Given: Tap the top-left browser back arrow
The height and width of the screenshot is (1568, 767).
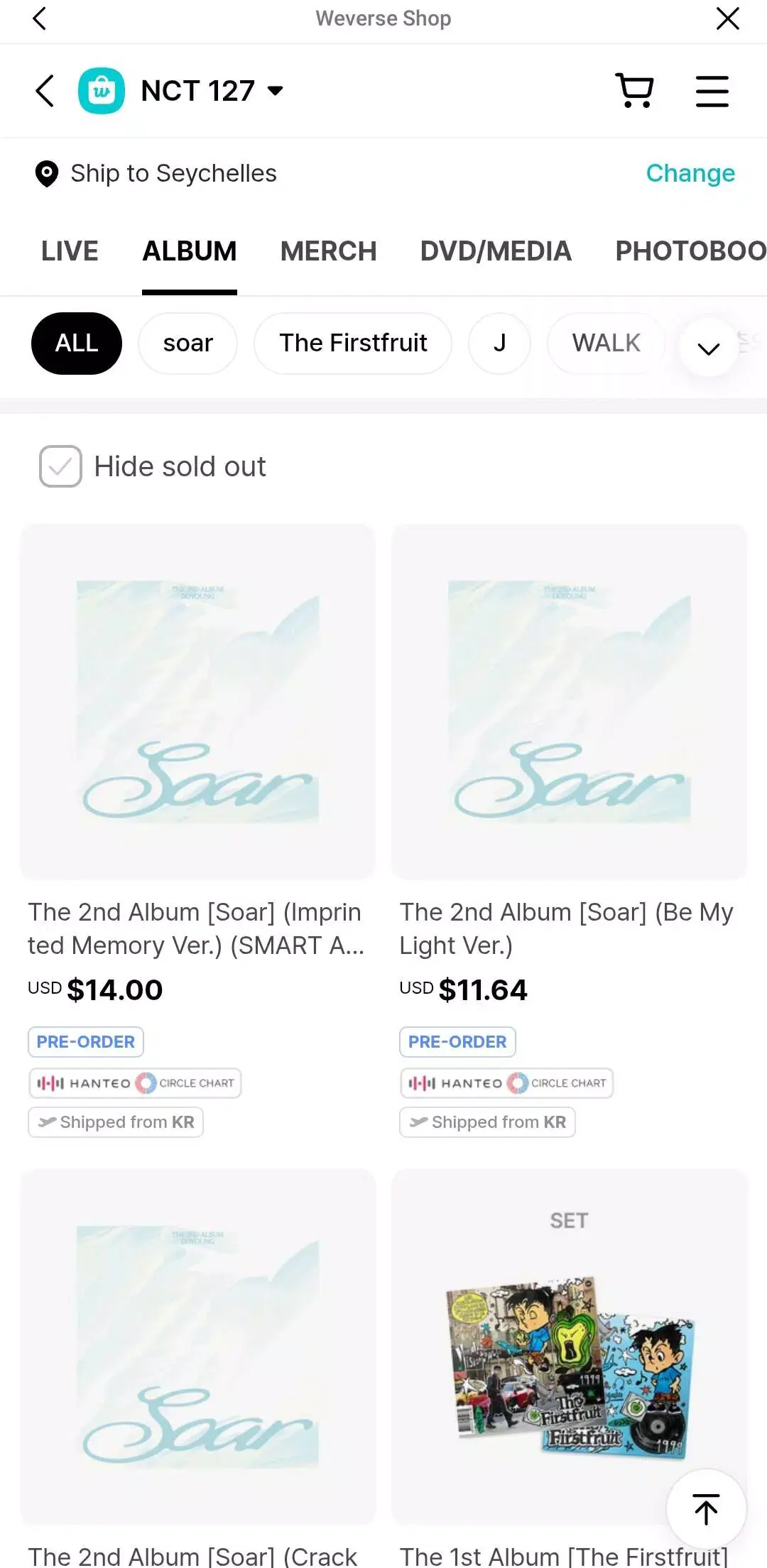Looking at the screenshot, I should pyautogui.click(x=40, y=18).
